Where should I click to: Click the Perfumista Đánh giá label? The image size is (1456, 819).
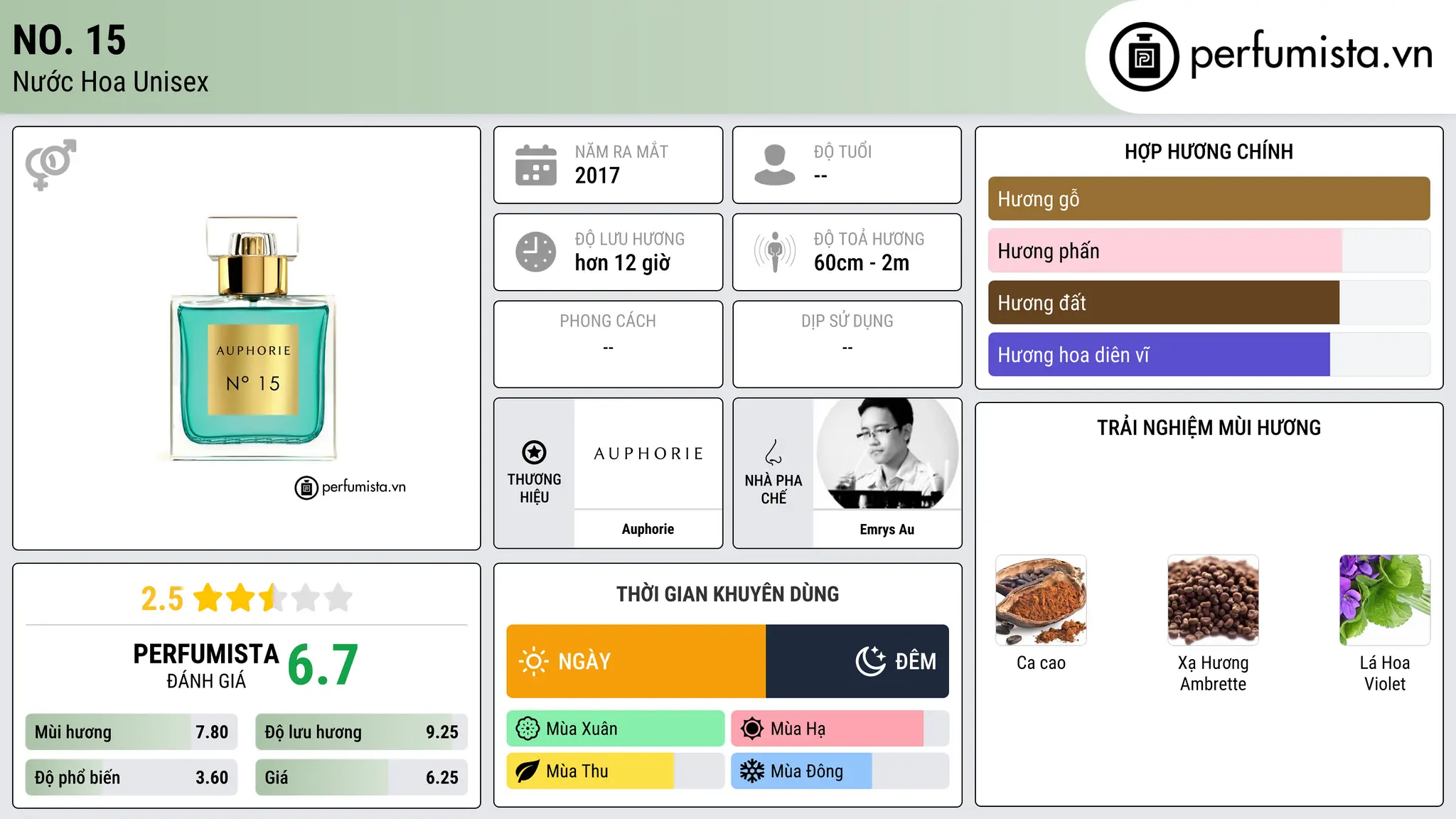tap(206, 665)
